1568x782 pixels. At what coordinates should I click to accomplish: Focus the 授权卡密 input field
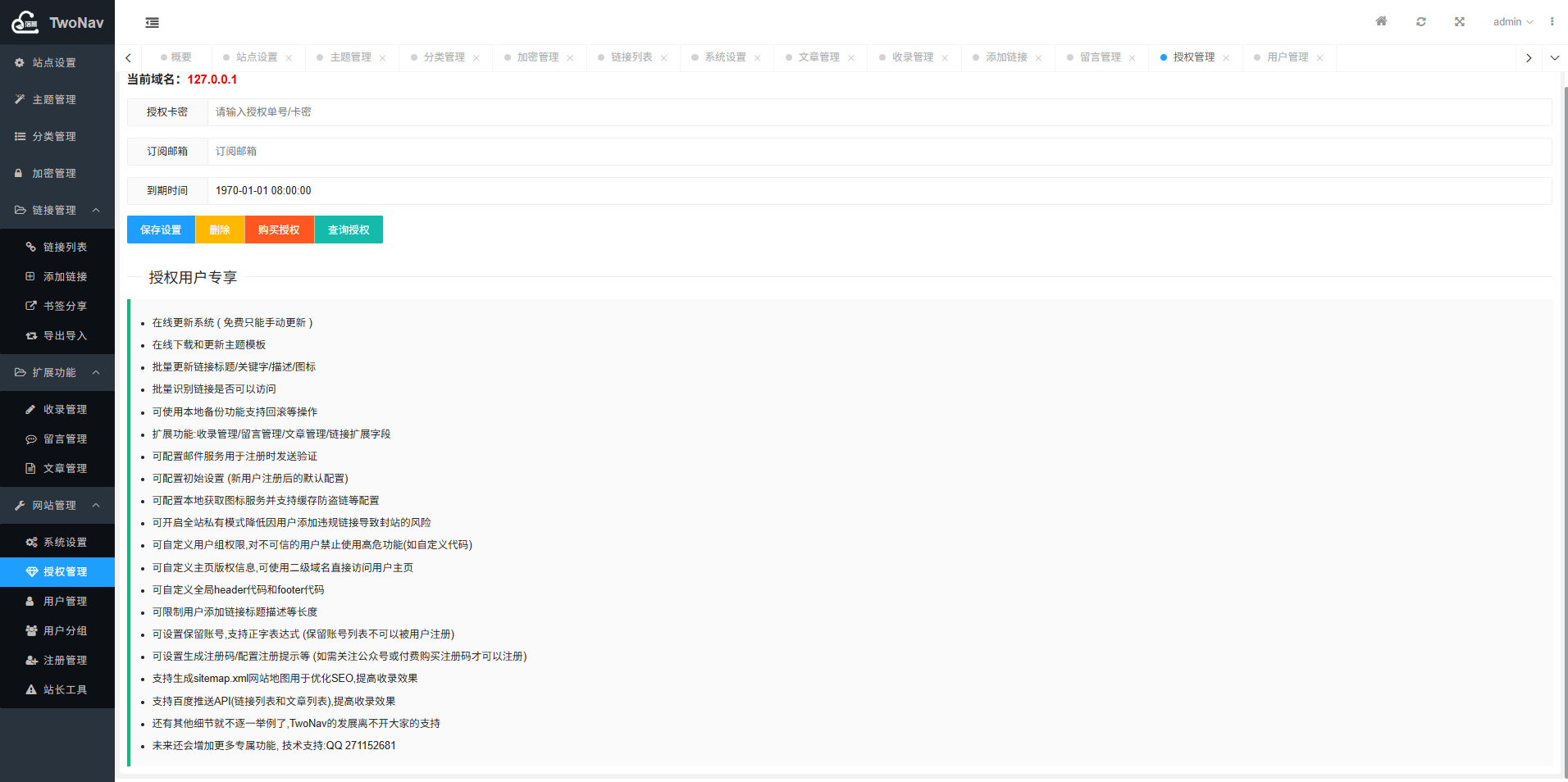[877, 112]
